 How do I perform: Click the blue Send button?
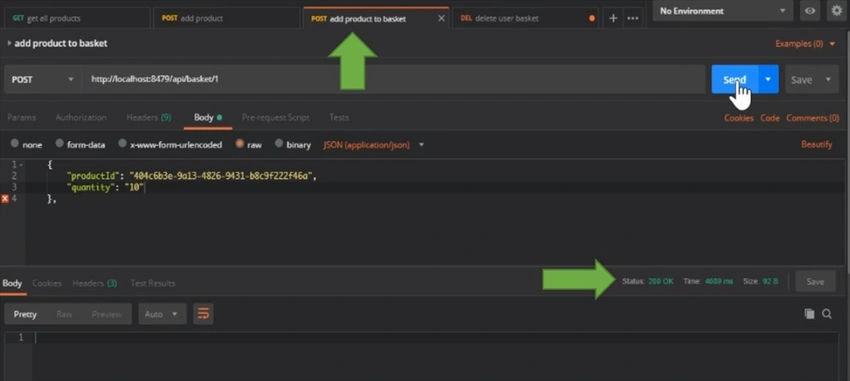[735, 79]
